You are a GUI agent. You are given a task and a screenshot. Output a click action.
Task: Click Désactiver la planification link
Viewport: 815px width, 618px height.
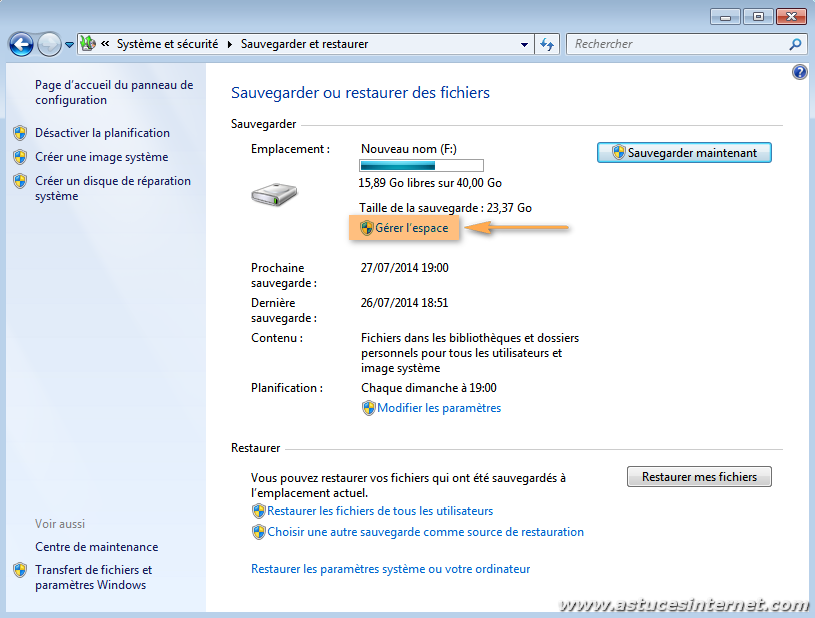tap(102, 133)
